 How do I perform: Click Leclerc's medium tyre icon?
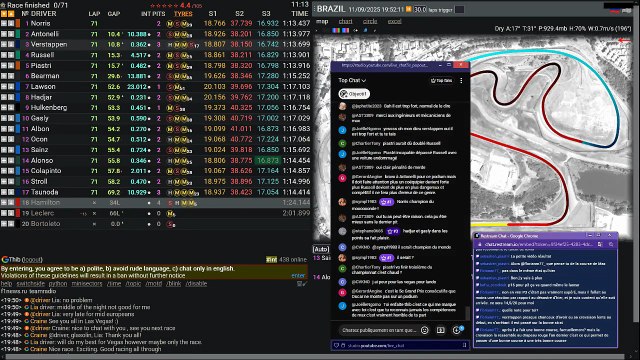tap(170, 213)
